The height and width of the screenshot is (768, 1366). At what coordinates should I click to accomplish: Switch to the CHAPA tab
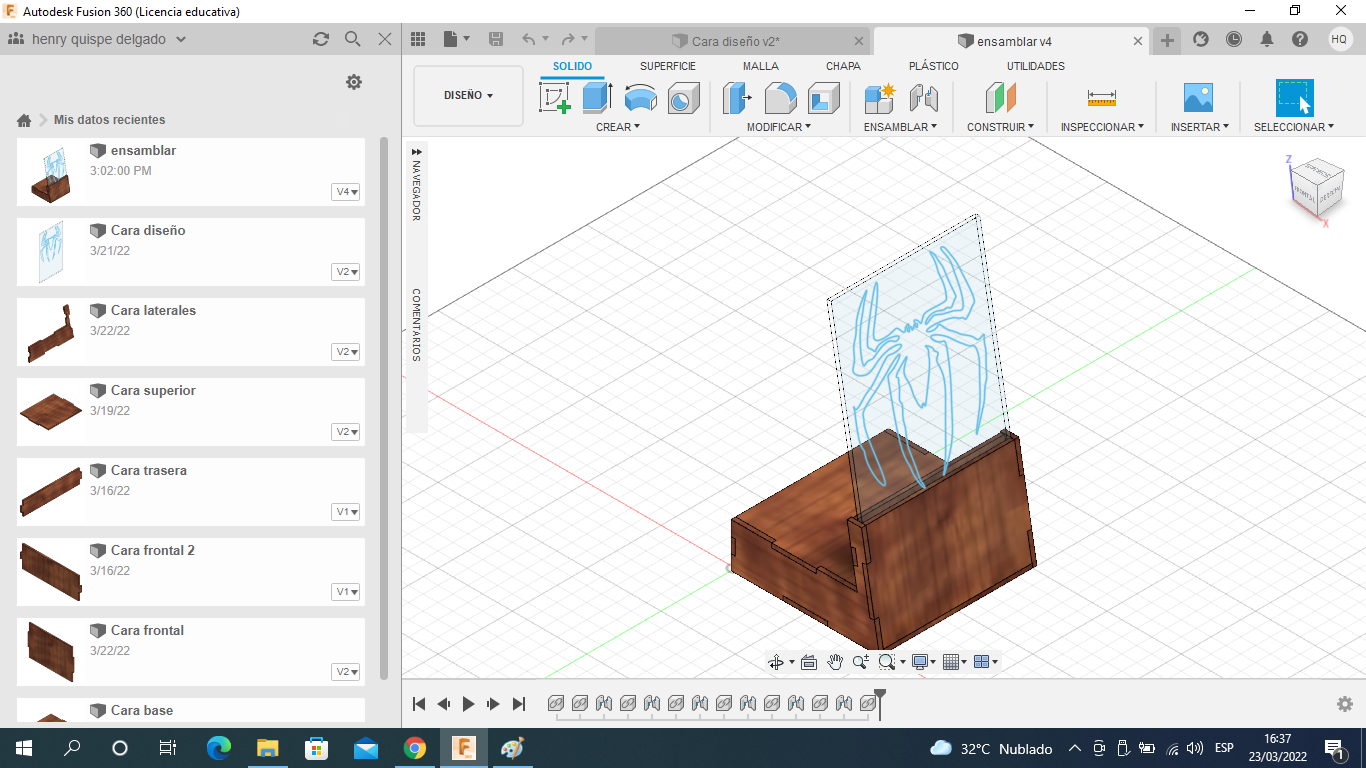tap(843, 66)
